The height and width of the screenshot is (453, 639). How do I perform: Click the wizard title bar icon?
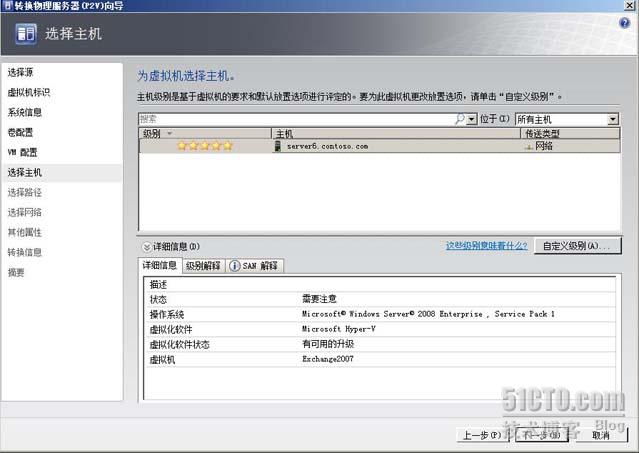pos(7,5)
